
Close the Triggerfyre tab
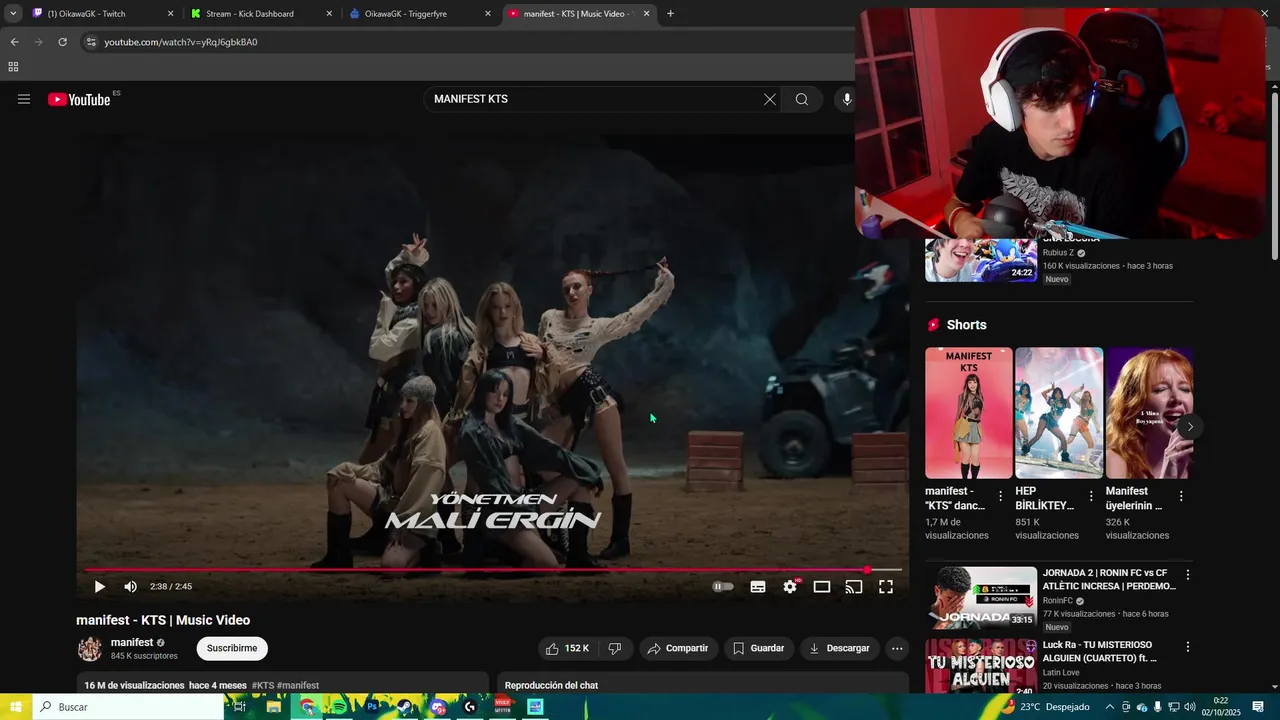pyautogui.click(x=488, y=14)
